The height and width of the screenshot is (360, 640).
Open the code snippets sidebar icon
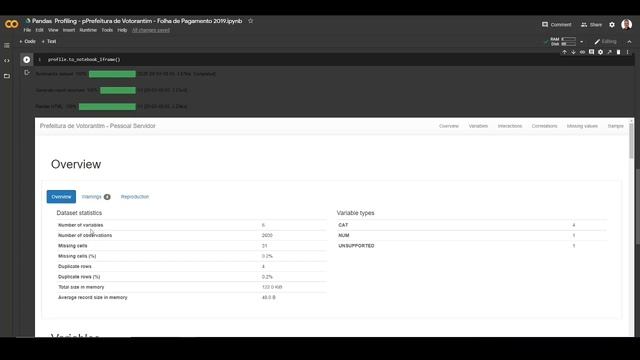[x=7, y=61]
